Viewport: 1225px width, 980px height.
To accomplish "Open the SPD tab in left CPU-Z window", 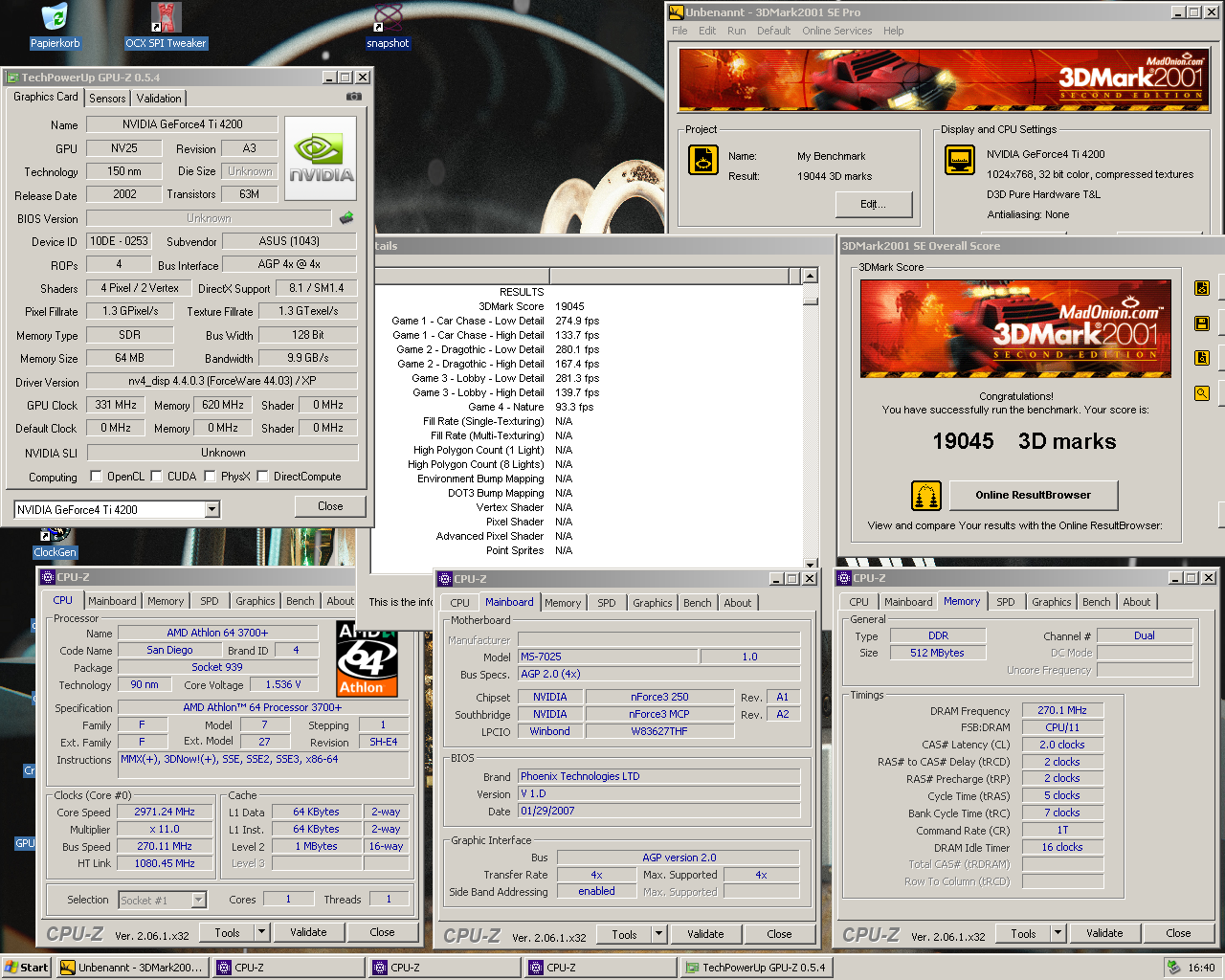I will point(210,601).
